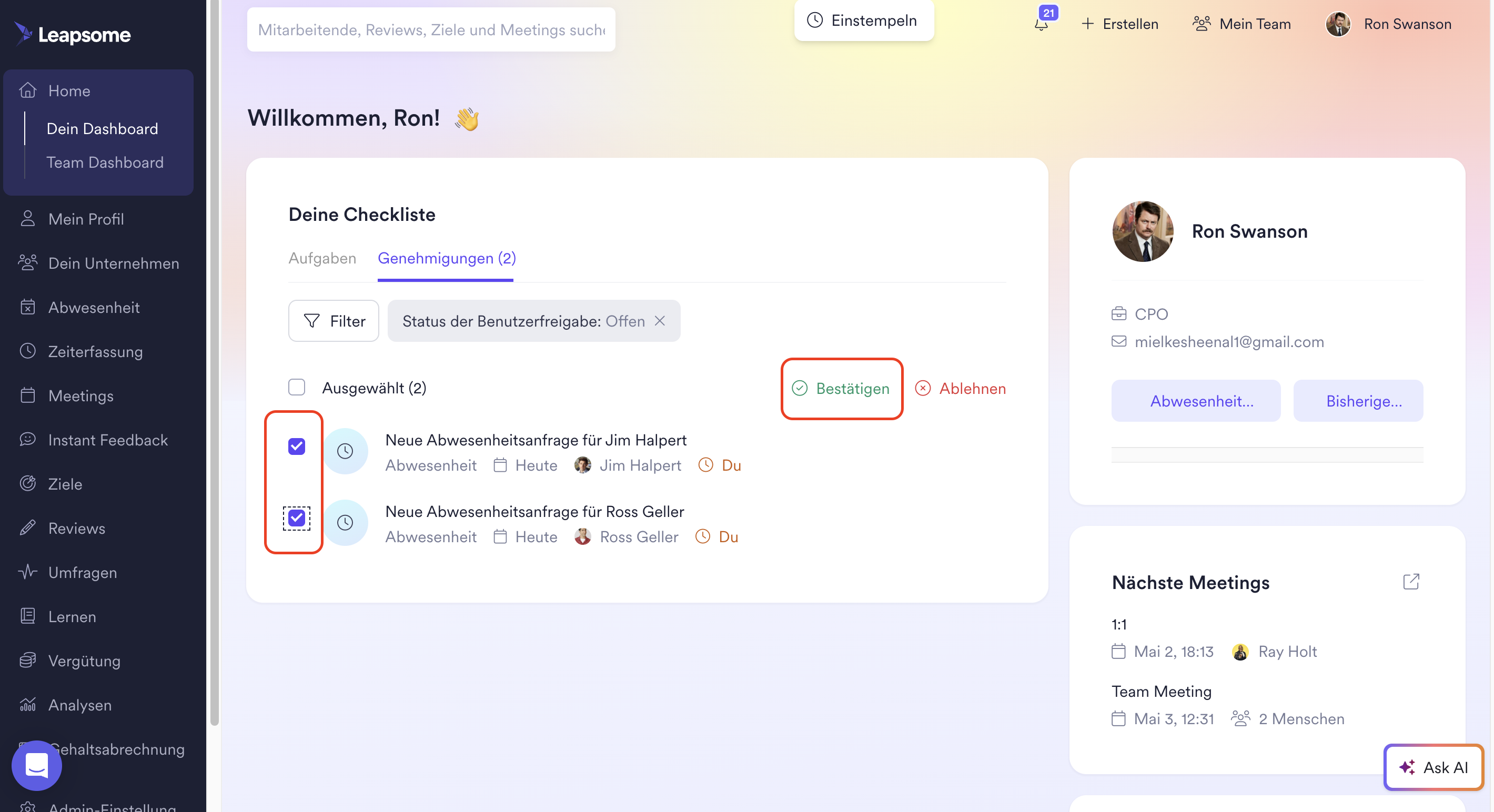Click Jim Halpert's small avatar

pyautogui.click(x=583, y=465)
